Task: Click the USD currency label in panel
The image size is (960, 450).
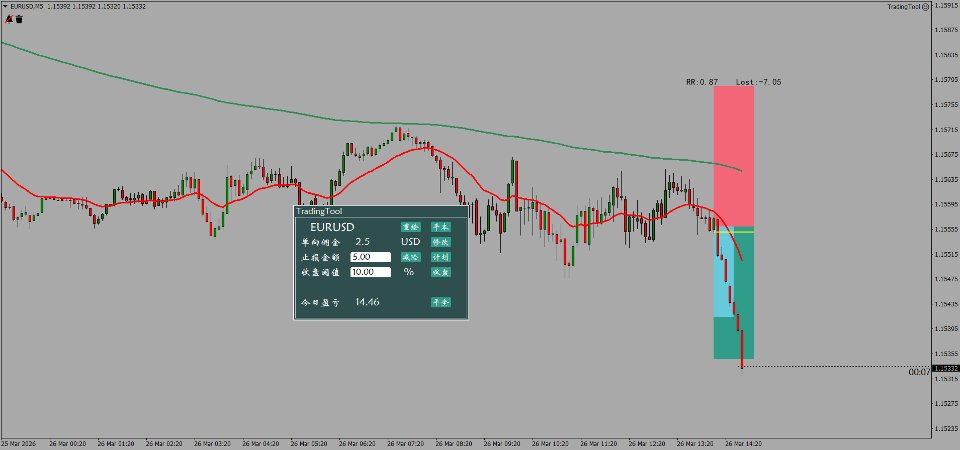Action: click(x=410, y=242)
